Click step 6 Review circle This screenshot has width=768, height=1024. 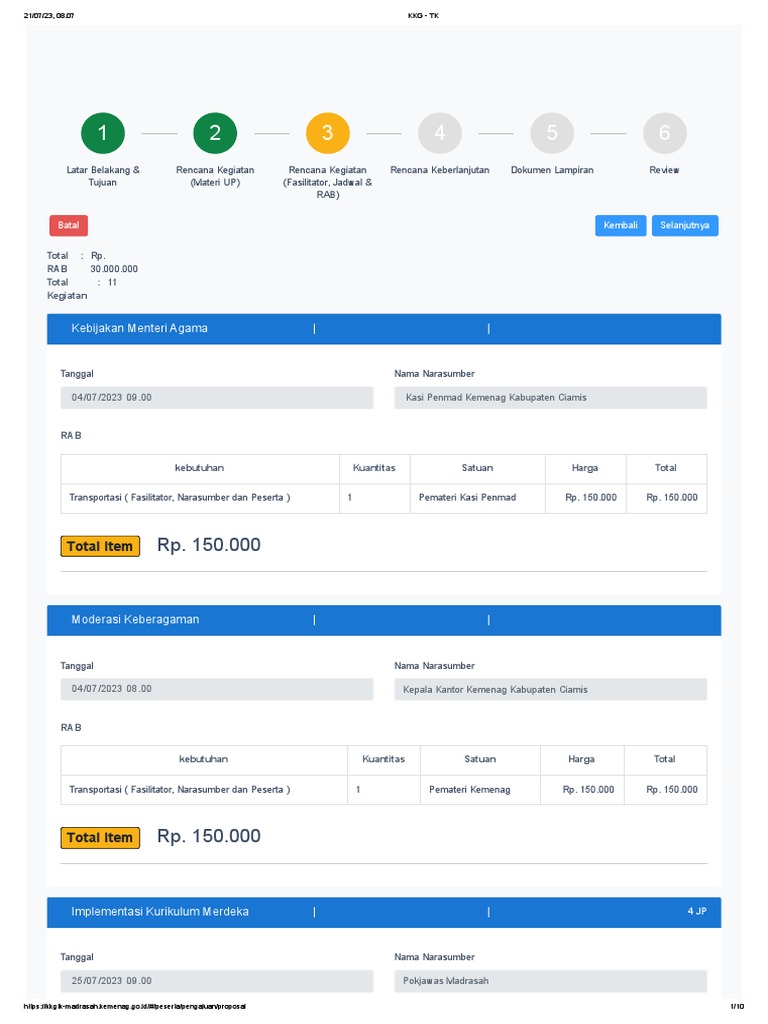[x=664, y=133]
